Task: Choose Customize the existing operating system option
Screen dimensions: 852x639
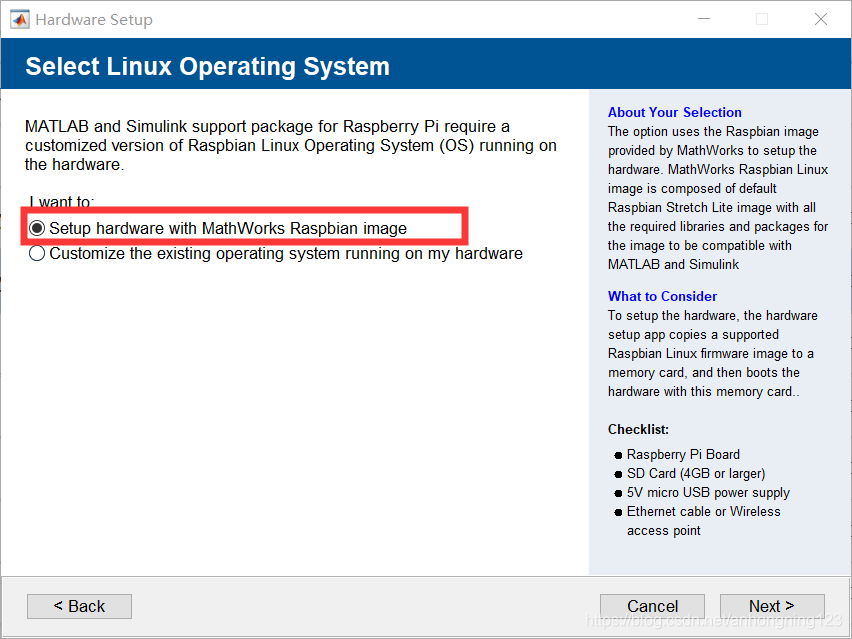Action: (x=37, y=254)
